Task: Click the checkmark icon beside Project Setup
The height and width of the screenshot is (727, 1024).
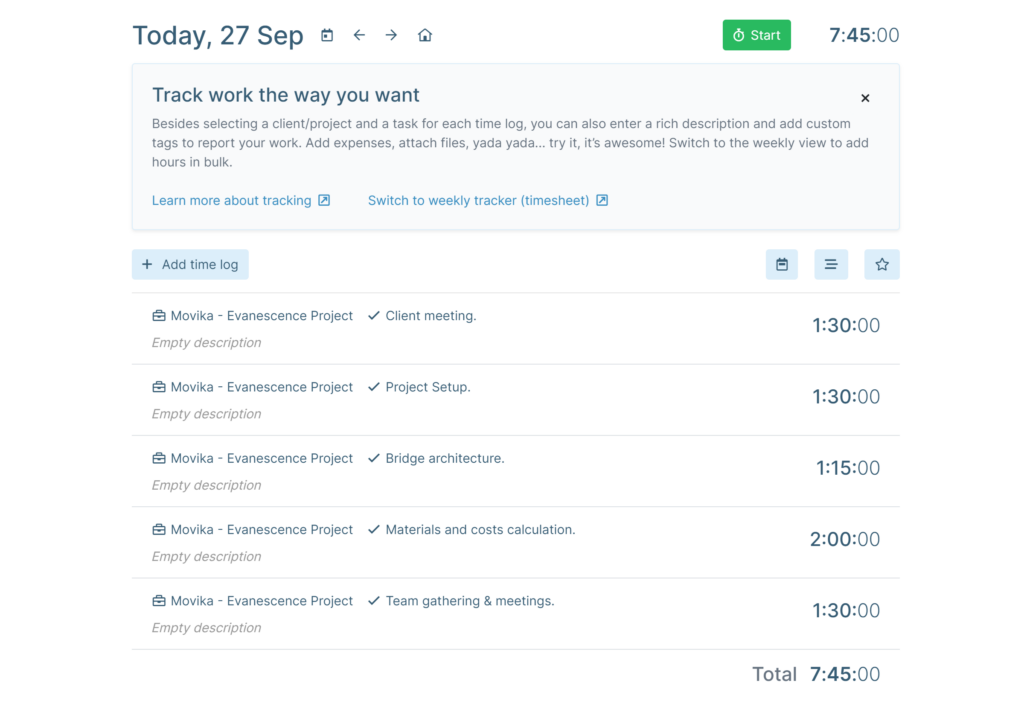Action: pyautogui.click(x=374, y=387)
